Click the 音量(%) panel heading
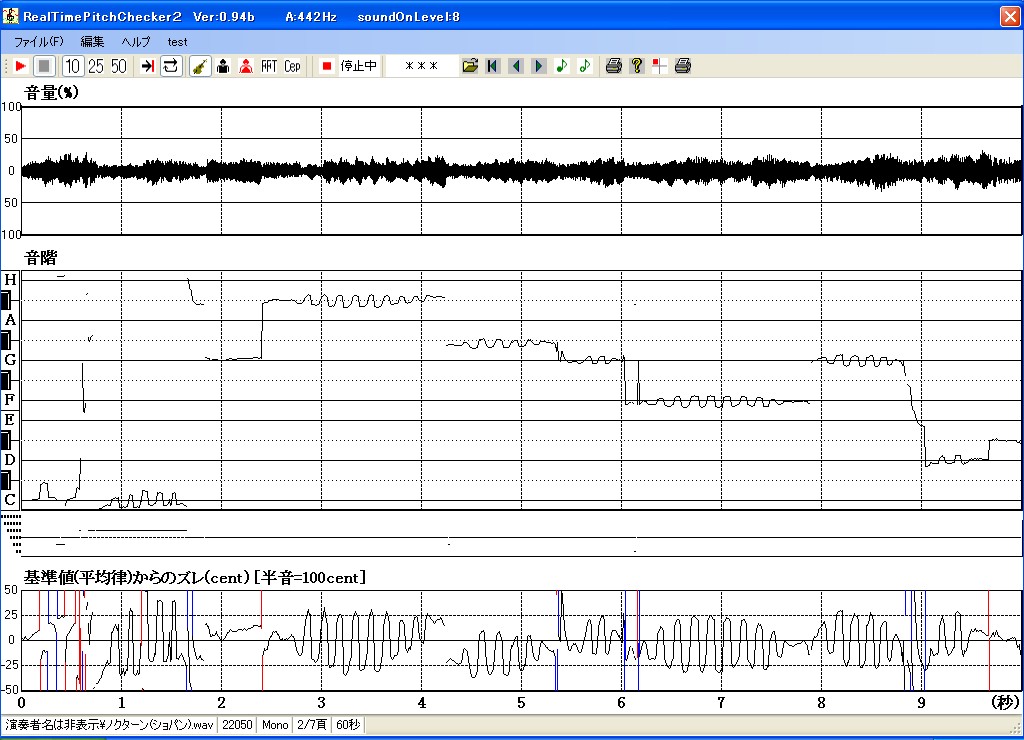The image size is (1024, 740). click(x=51, y=92)
